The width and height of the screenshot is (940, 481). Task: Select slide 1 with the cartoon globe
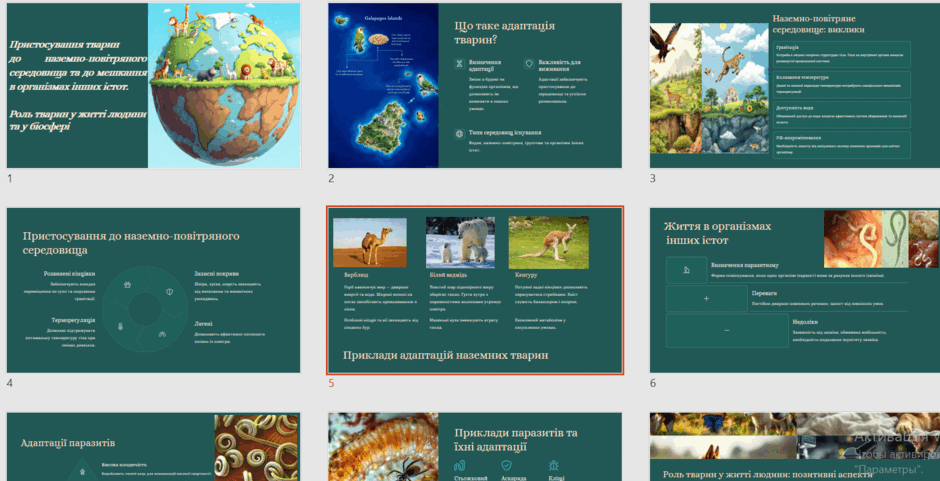click(153, 86)
